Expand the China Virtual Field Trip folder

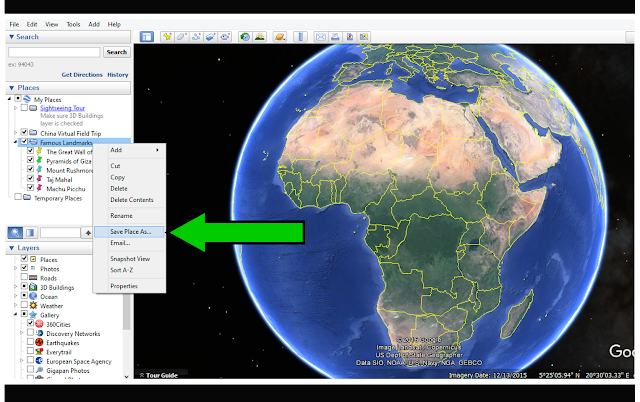point(16,133)
